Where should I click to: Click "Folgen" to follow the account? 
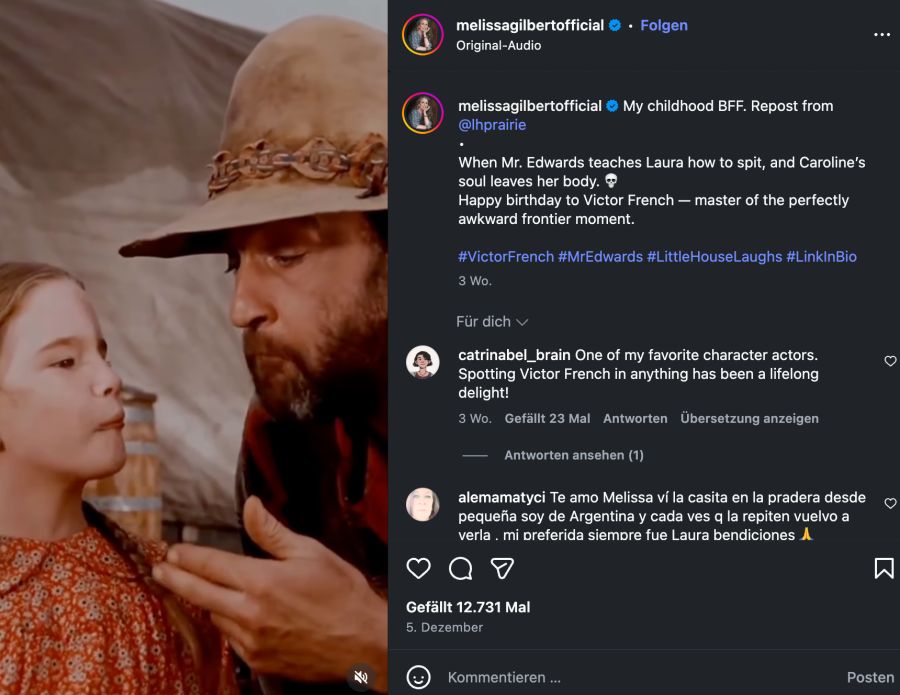[x=664, y=25]
